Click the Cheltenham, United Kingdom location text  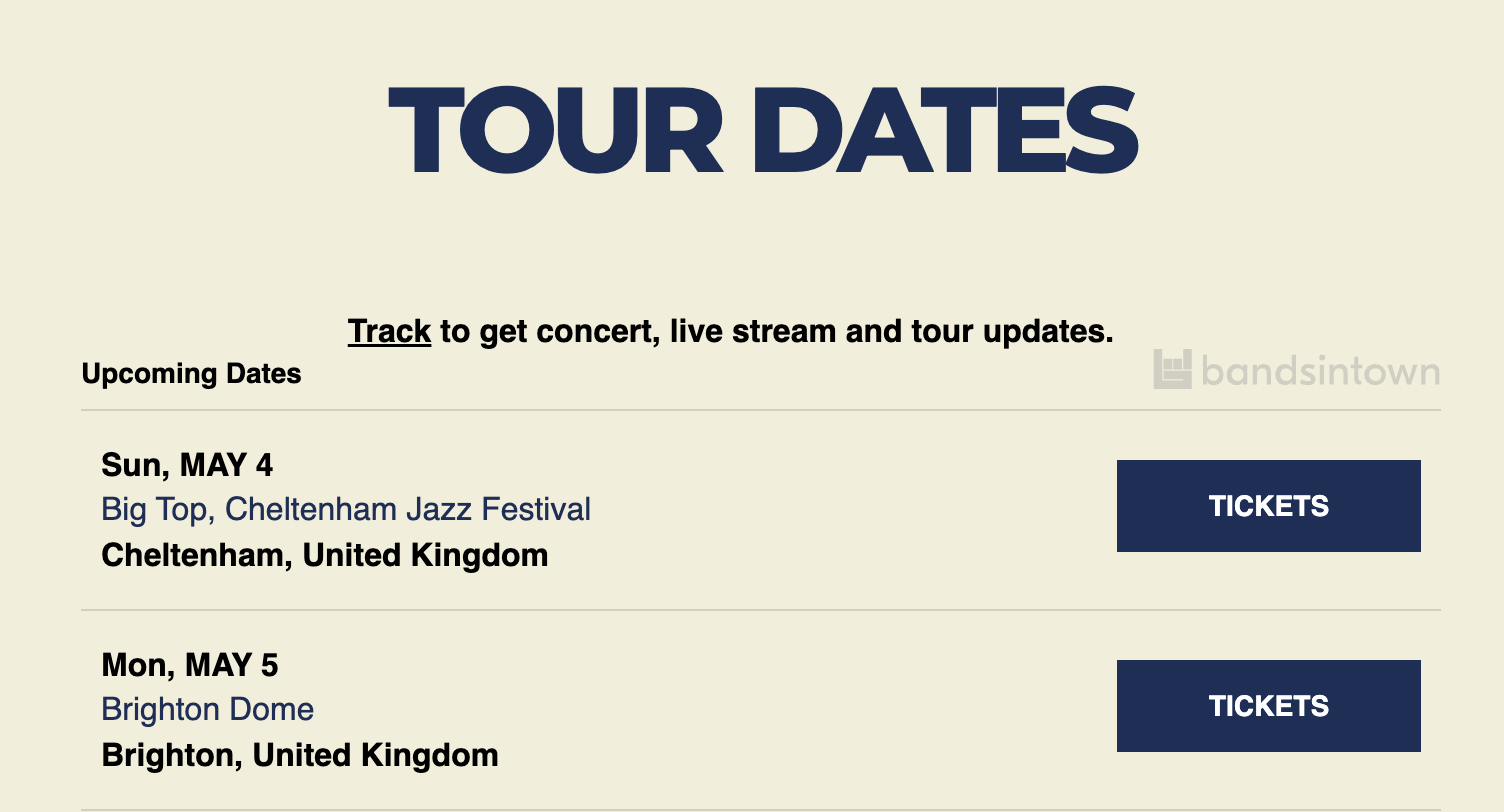325,554
